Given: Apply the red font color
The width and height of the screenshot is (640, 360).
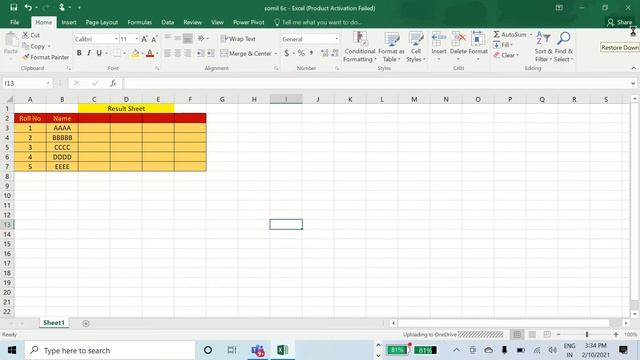Looking at the screenshot, I should [150, 53].
